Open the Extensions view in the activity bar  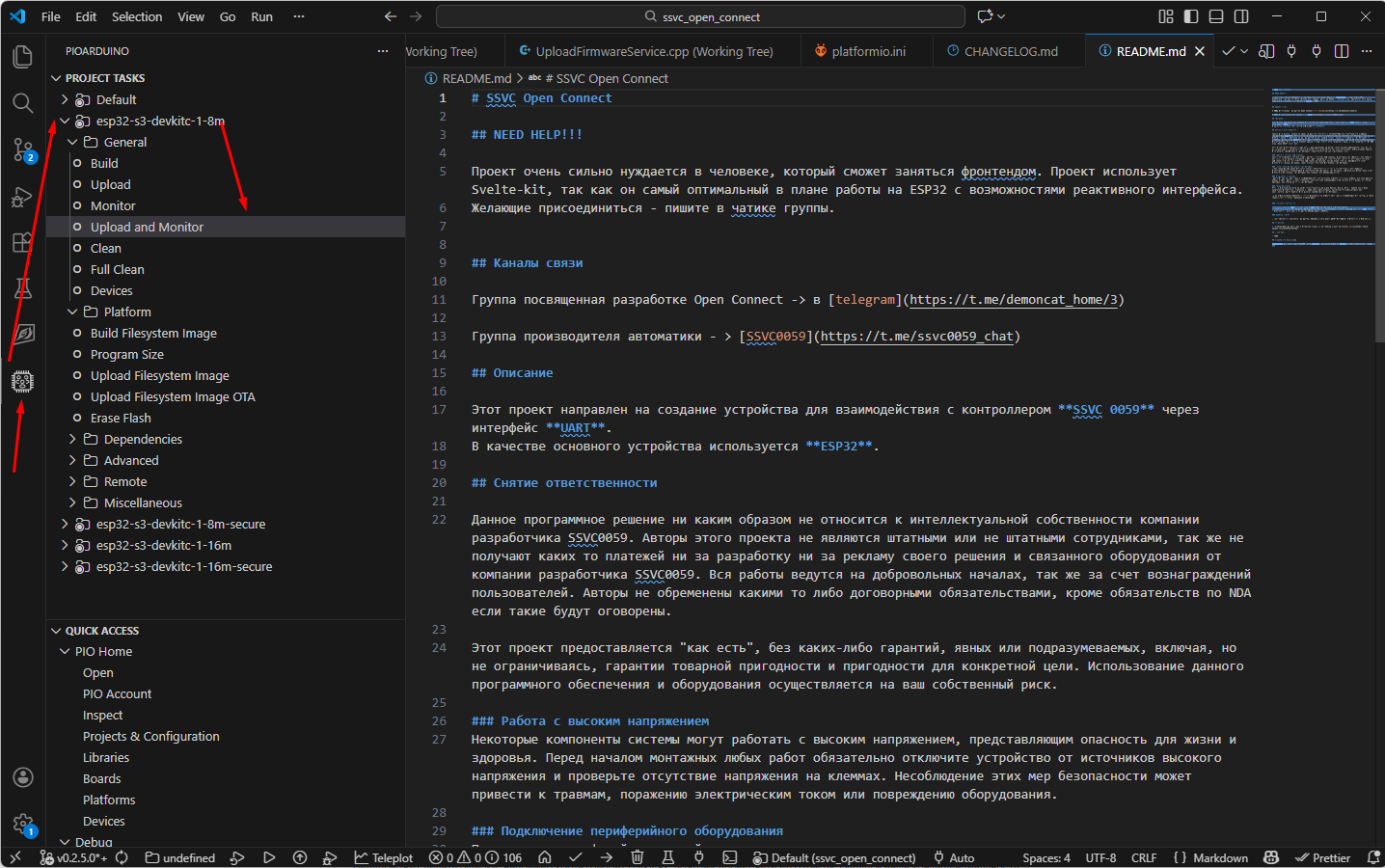pos(22,242)
